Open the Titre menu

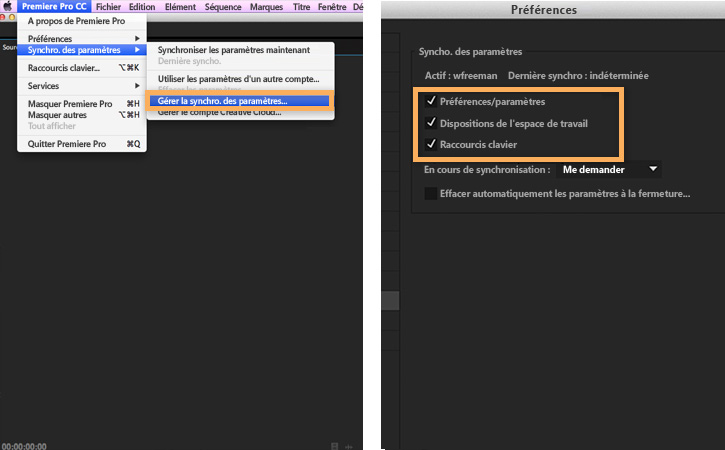pos(301,7)
